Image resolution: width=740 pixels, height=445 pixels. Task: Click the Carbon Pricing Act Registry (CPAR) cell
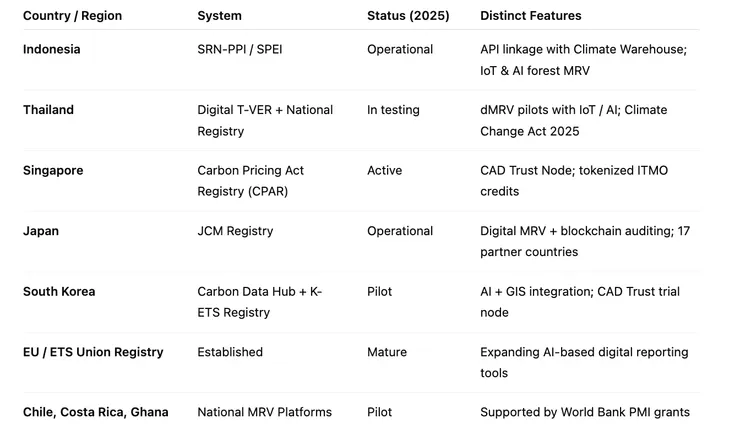[x=250, y=180]
